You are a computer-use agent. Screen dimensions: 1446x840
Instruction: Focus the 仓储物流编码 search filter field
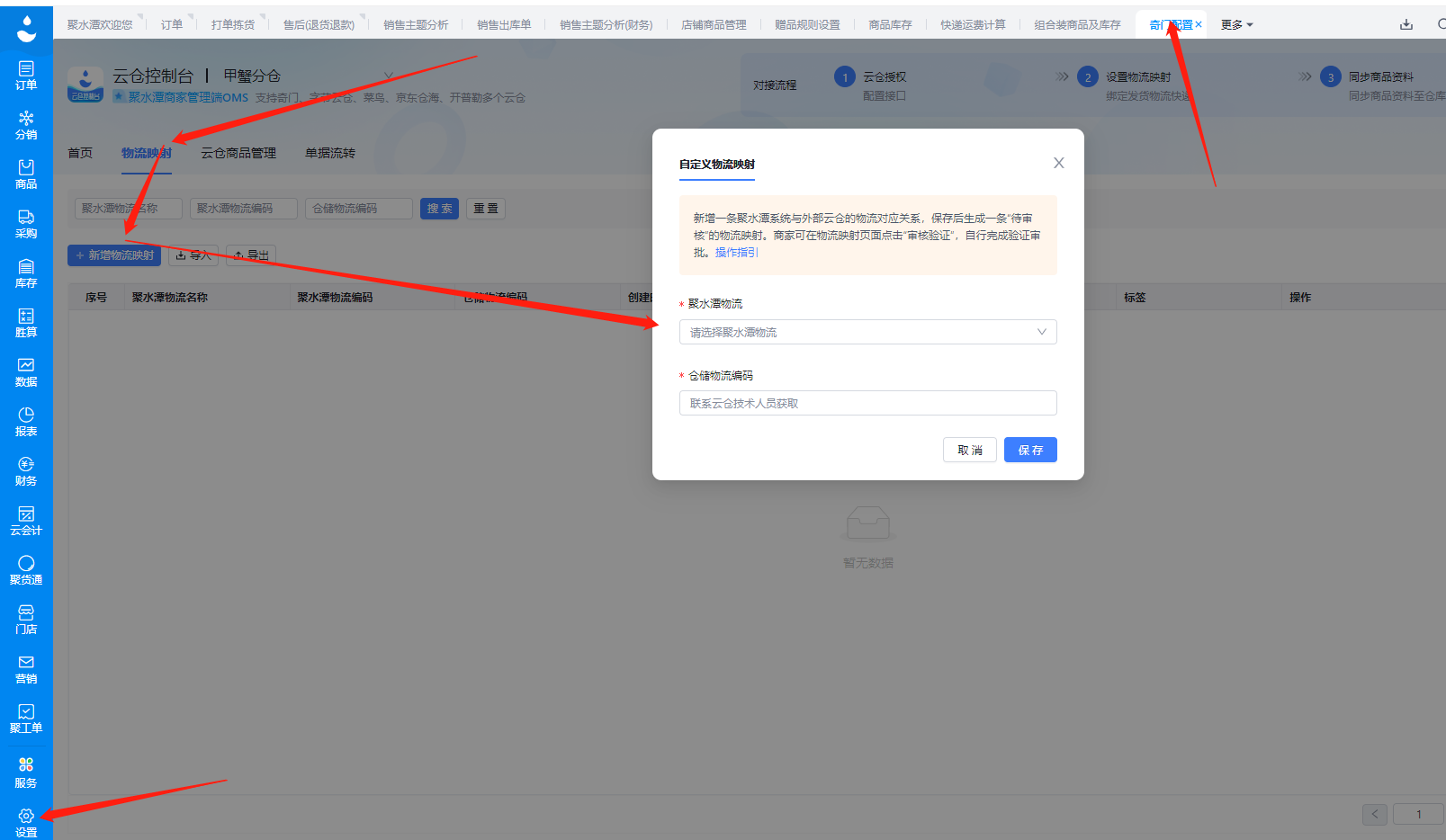click(x=359, y=209)
